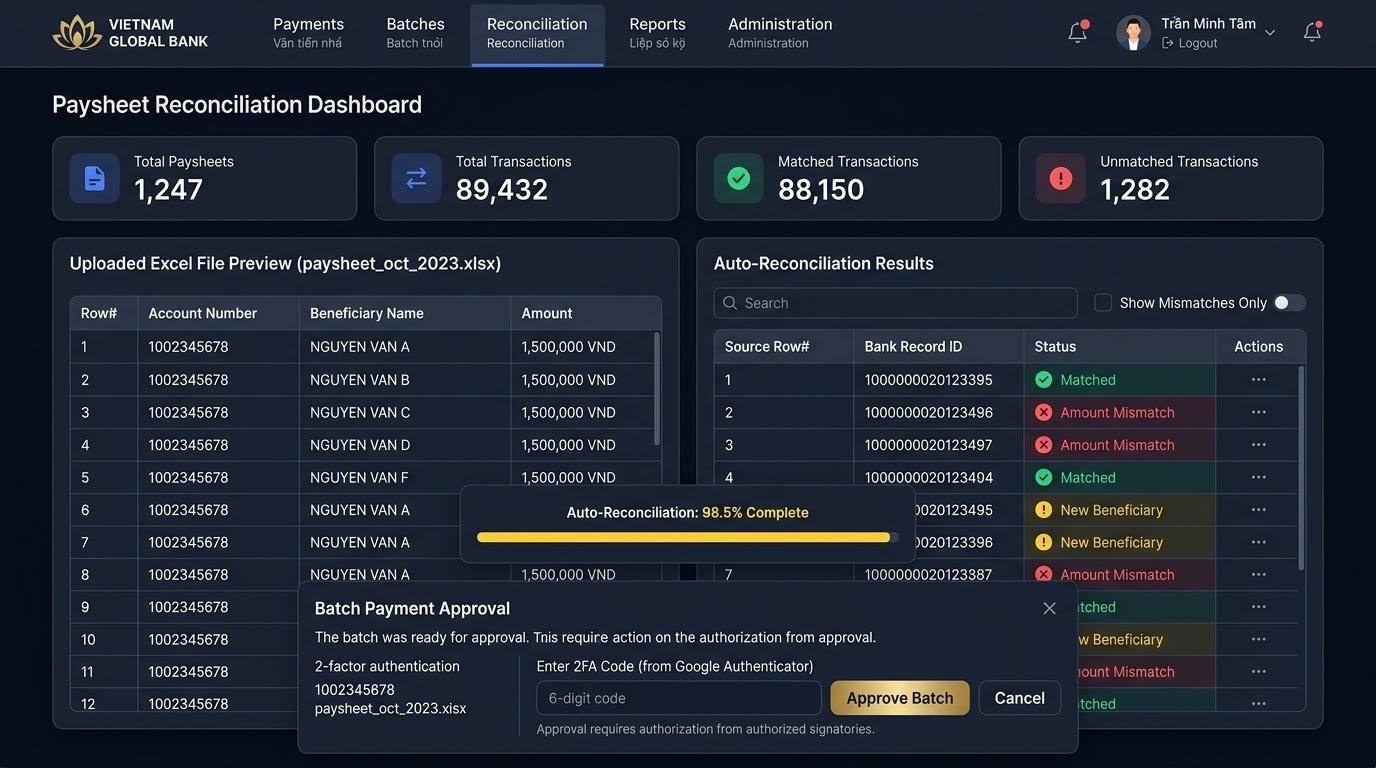Select the NGUYEN VAN B cell

(x=404, y=380)
